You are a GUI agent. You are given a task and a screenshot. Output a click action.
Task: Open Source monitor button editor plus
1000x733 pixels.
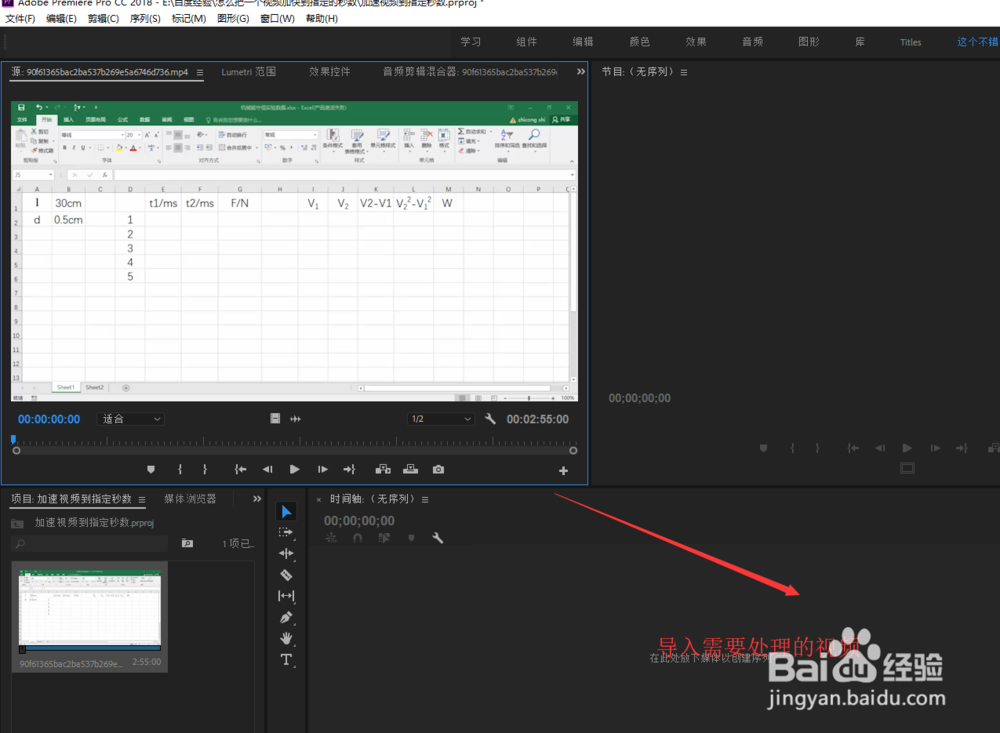[x=563, y=471]
